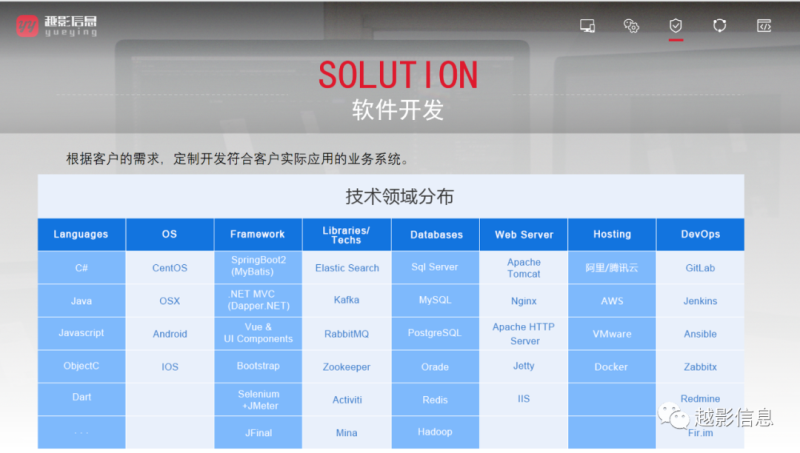Click the SOLUTION heading

(398, 75)
